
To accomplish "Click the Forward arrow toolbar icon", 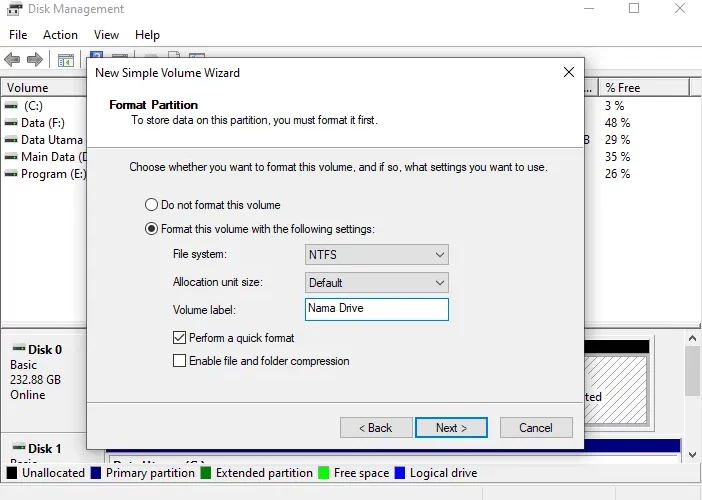I will 35,59.
